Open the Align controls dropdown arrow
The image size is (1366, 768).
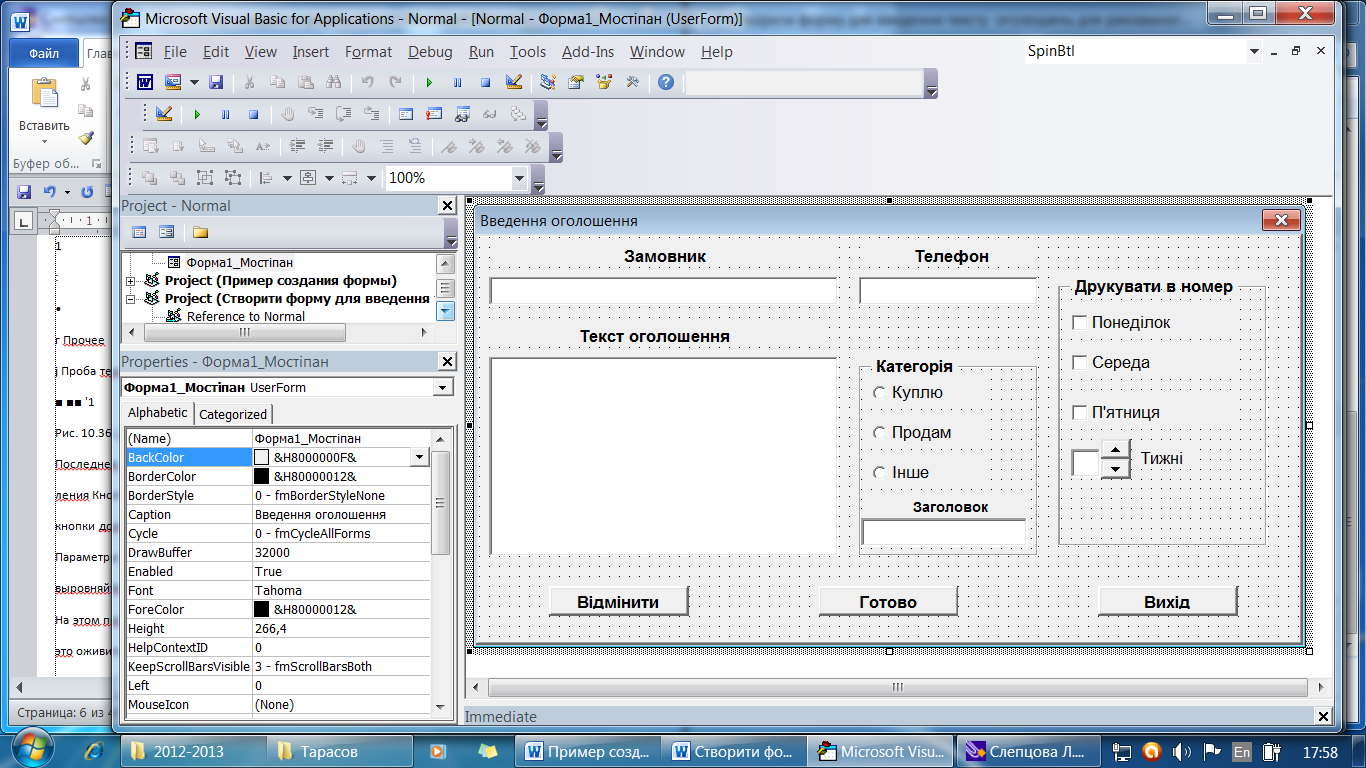point(286,178)
